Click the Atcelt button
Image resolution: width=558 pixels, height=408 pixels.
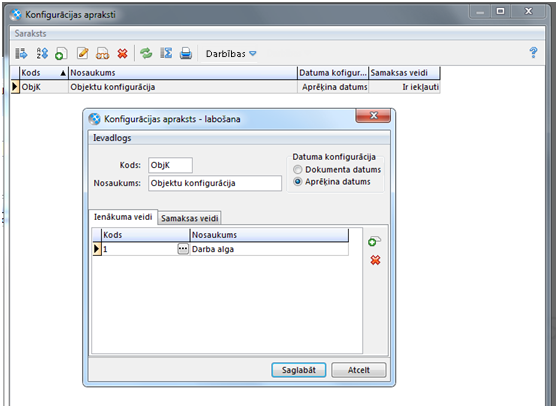click(x=358, y=370)
